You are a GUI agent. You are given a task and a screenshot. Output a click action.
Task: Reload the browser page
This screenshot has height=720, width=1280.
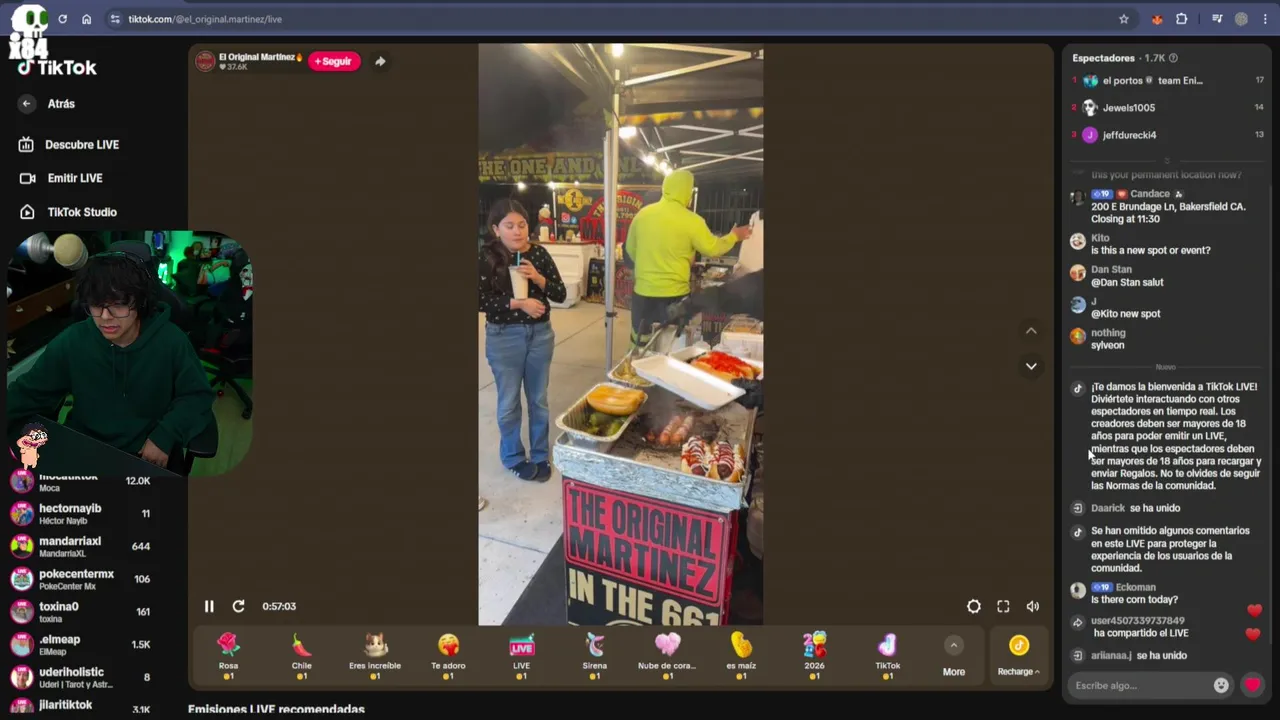coord(63,19)
